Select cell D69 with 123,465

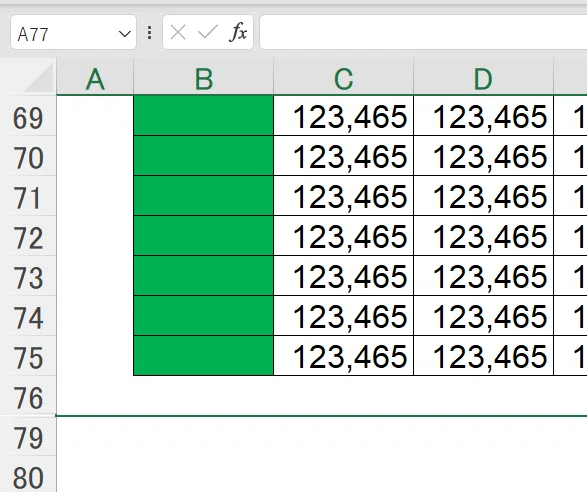pyautogui.click(x=483, y=115)
